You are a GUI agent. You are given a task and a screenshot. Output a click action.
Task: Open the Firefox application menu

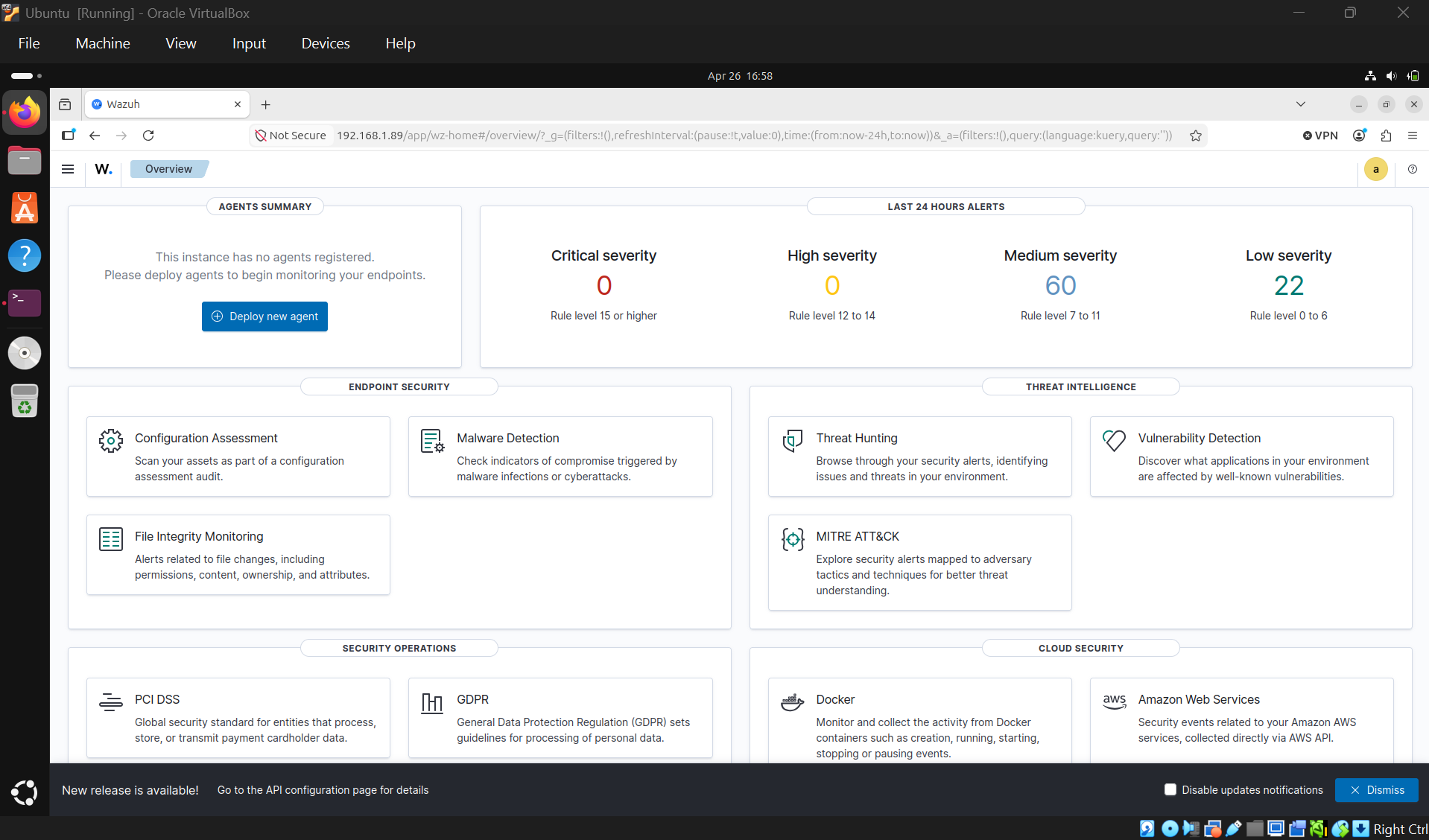tap(1412, 136)
